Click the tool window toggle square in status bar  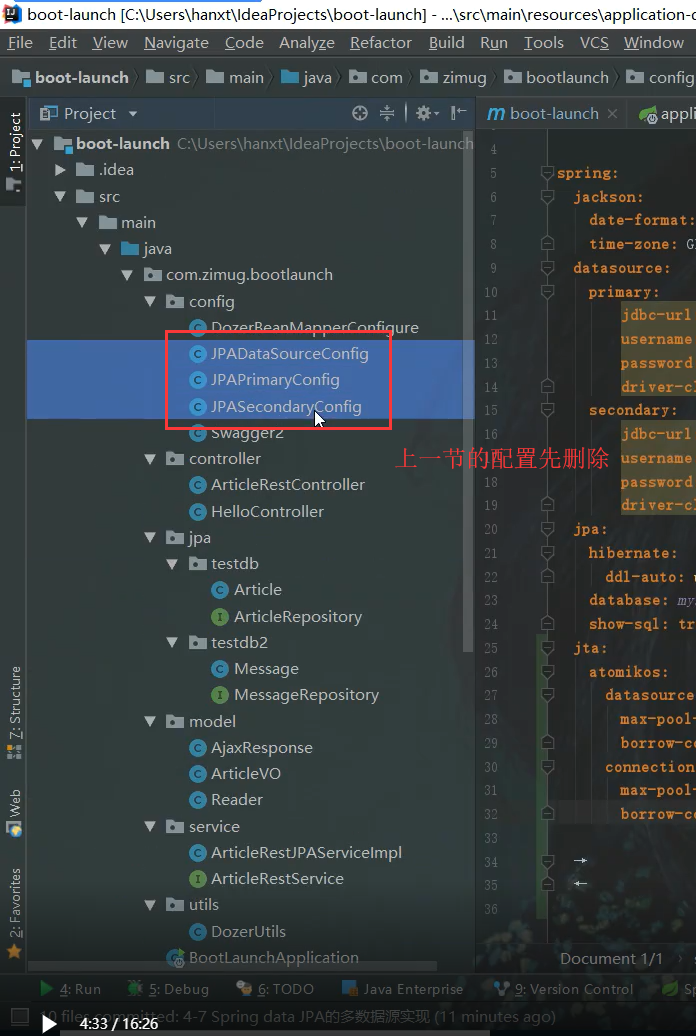(x=21, y=1016)
